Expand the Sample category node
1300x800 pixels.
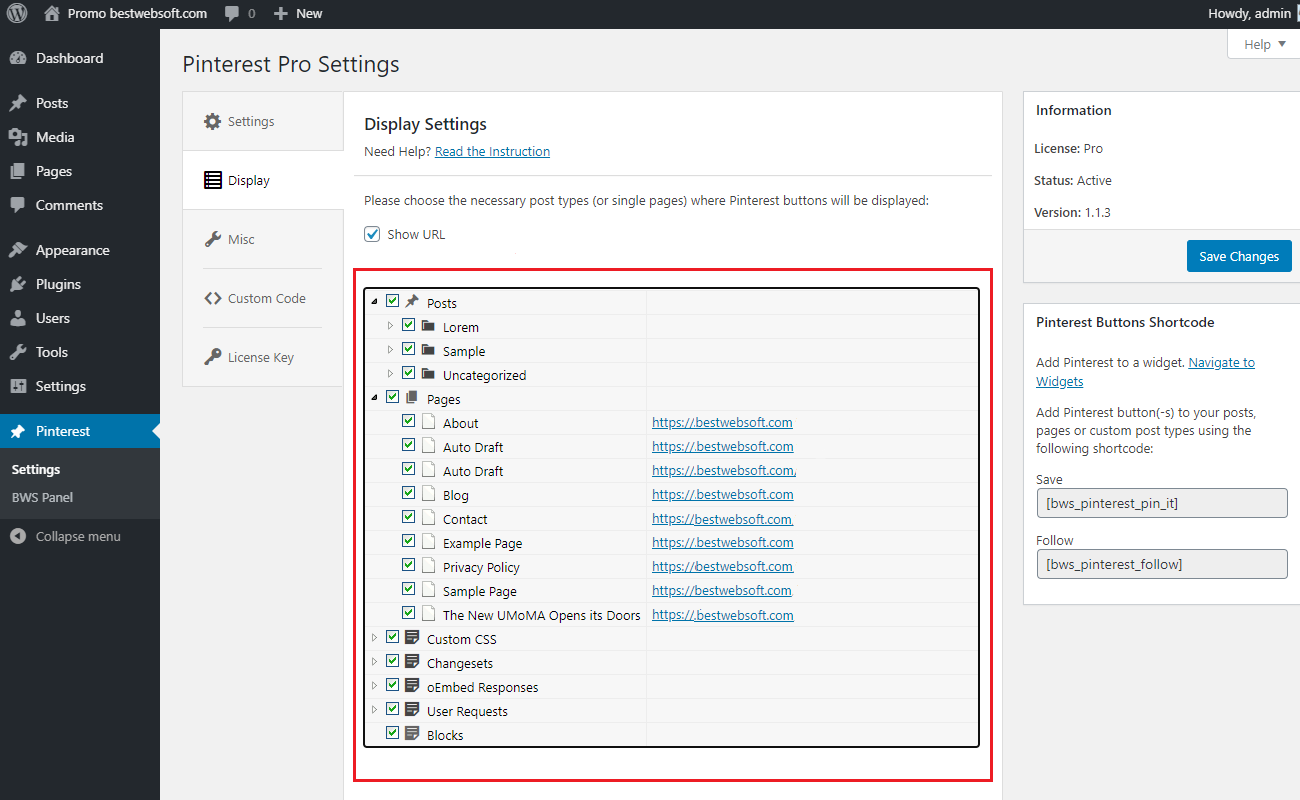(x=390, y=350)
